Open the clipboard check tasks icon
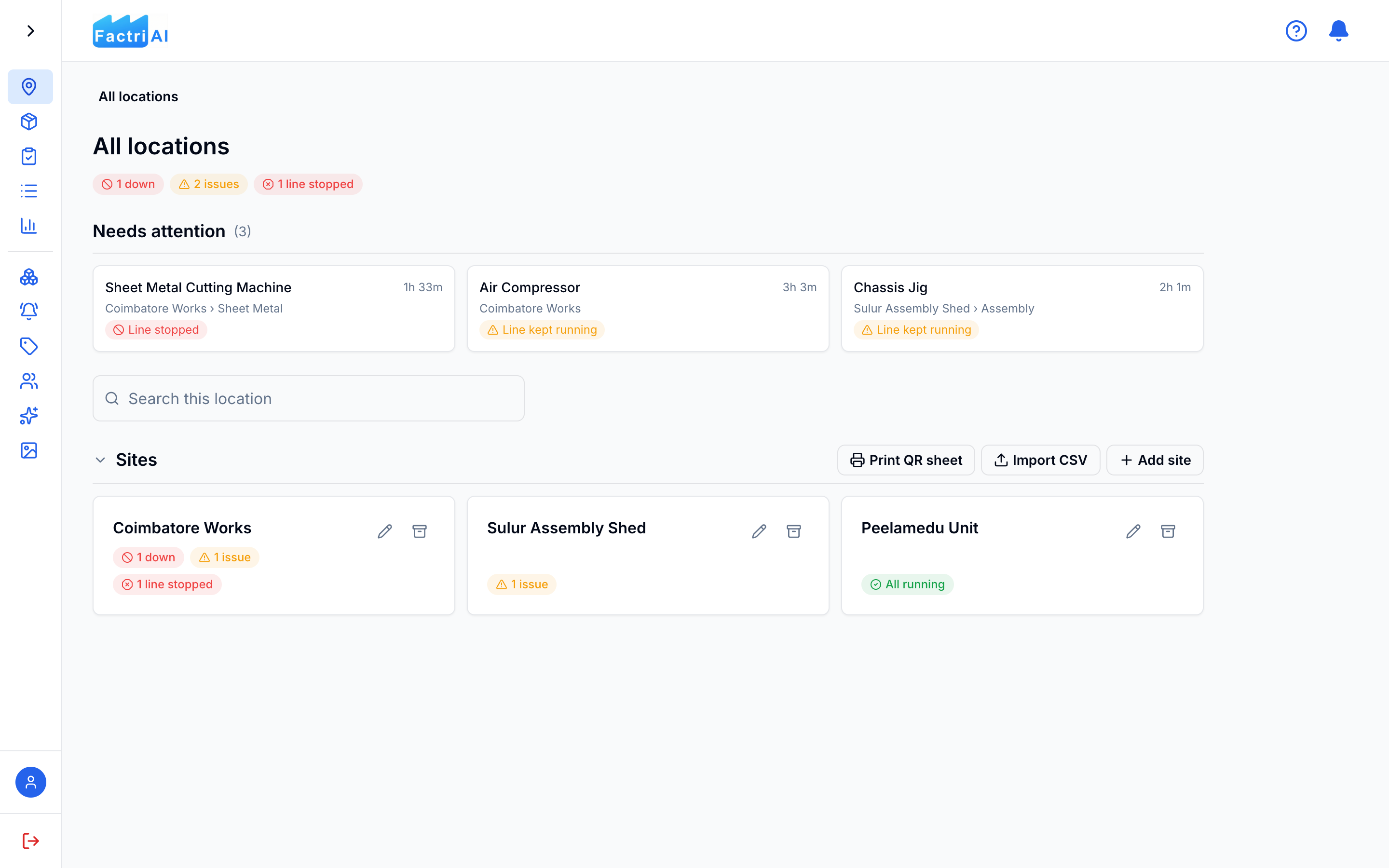 point(29,156)
